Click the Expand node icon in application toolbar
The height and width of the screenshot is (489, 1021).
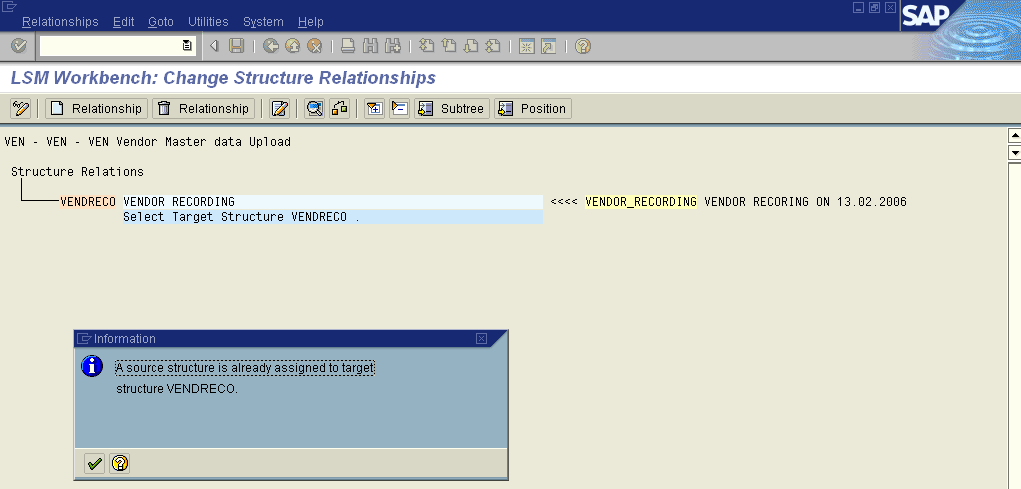(x=375, y=108)
